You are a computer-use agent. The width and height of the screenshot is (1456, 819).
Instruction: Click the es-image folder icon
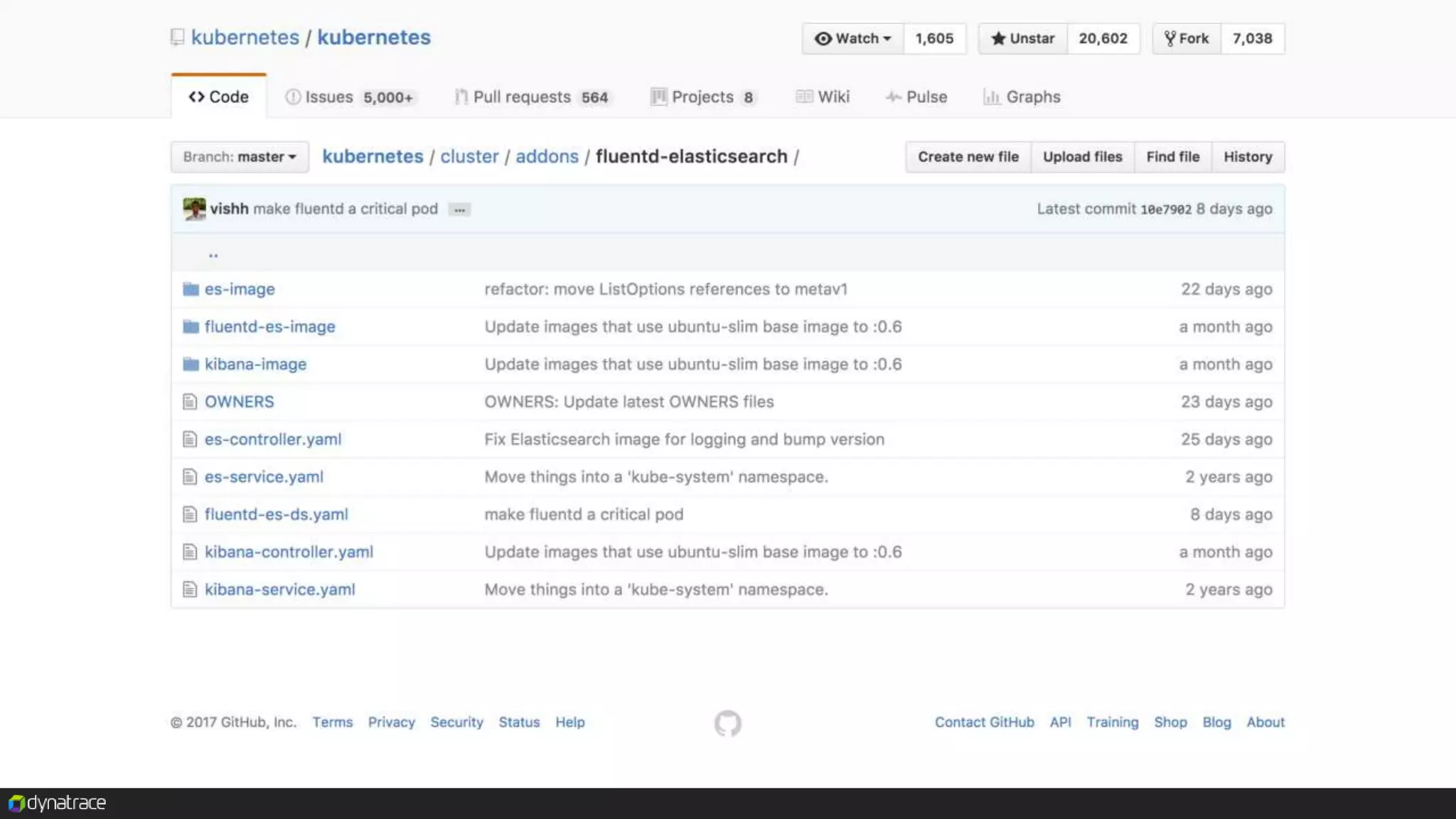[x=190, y=289]
